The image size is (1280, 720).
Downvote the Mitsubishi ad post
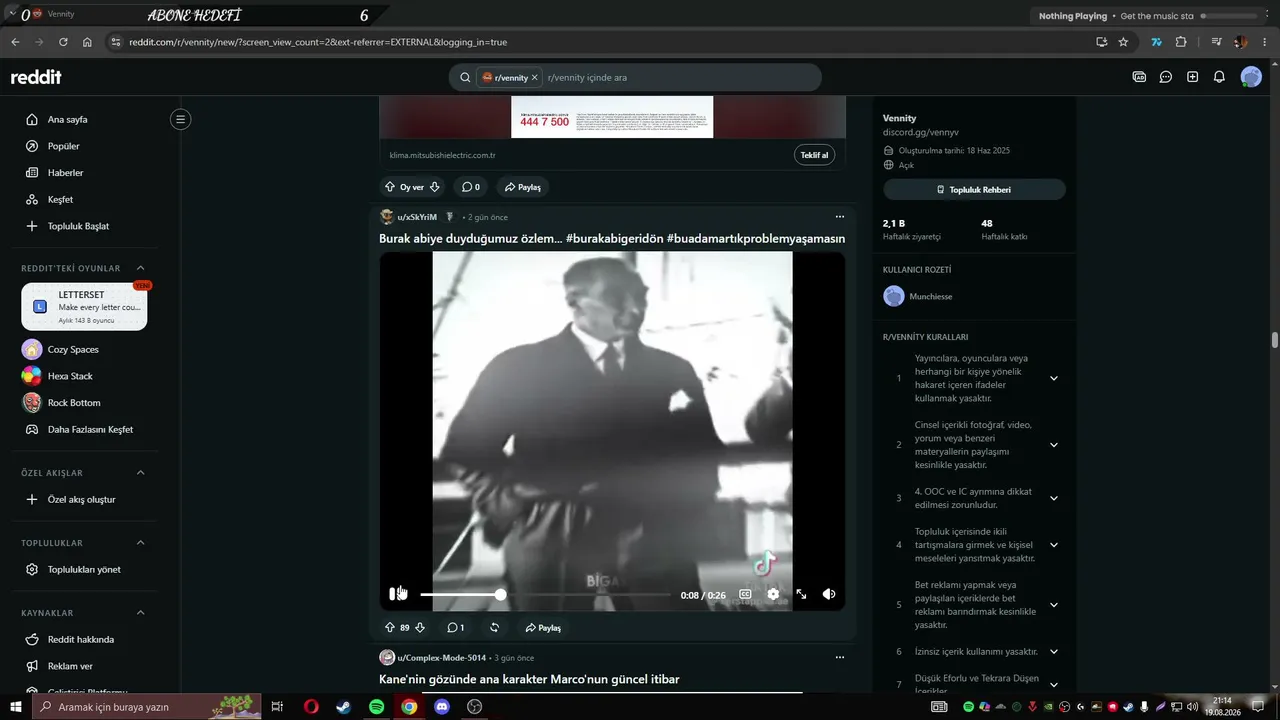coord(435,187)
